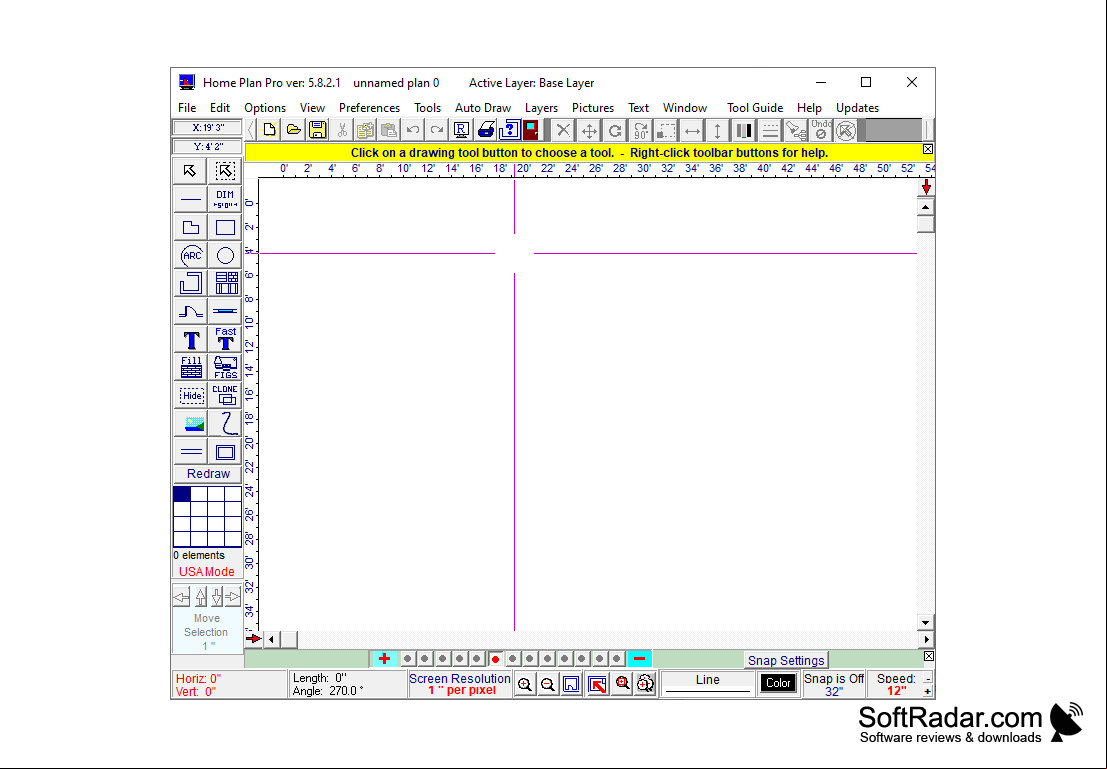Viewport: 1107px width, 769px height.
Task: Click the four-arrow Move toolbar icon
Action: 589,131
